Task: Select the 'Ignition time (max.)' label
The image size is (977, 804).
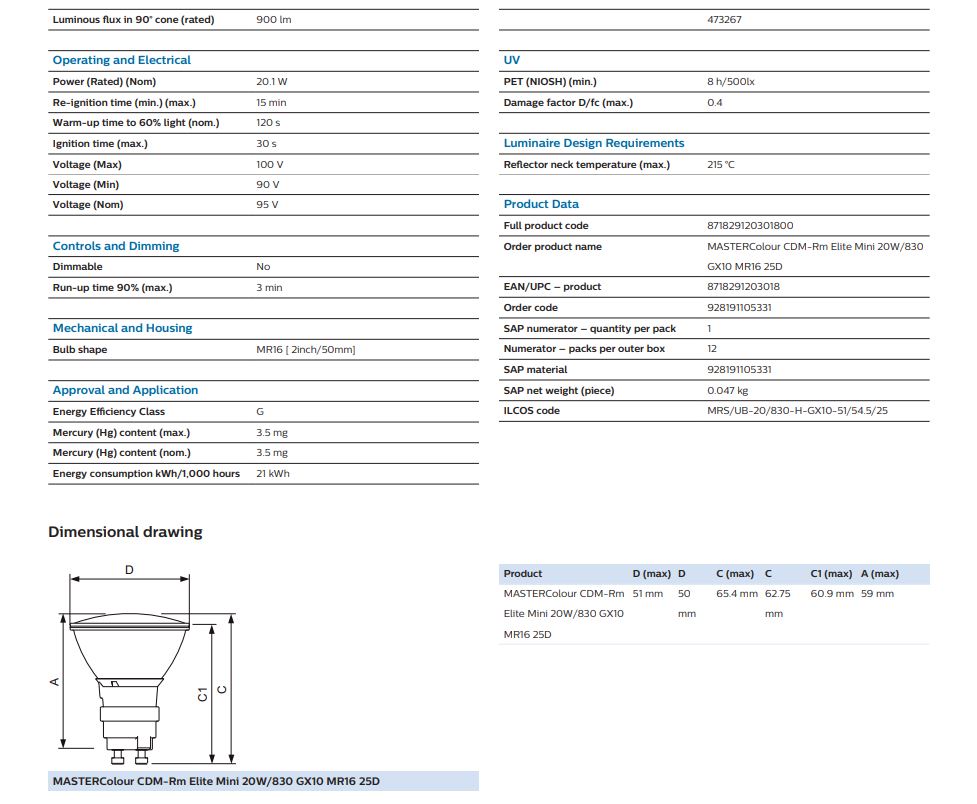Action: coord(100,144)
